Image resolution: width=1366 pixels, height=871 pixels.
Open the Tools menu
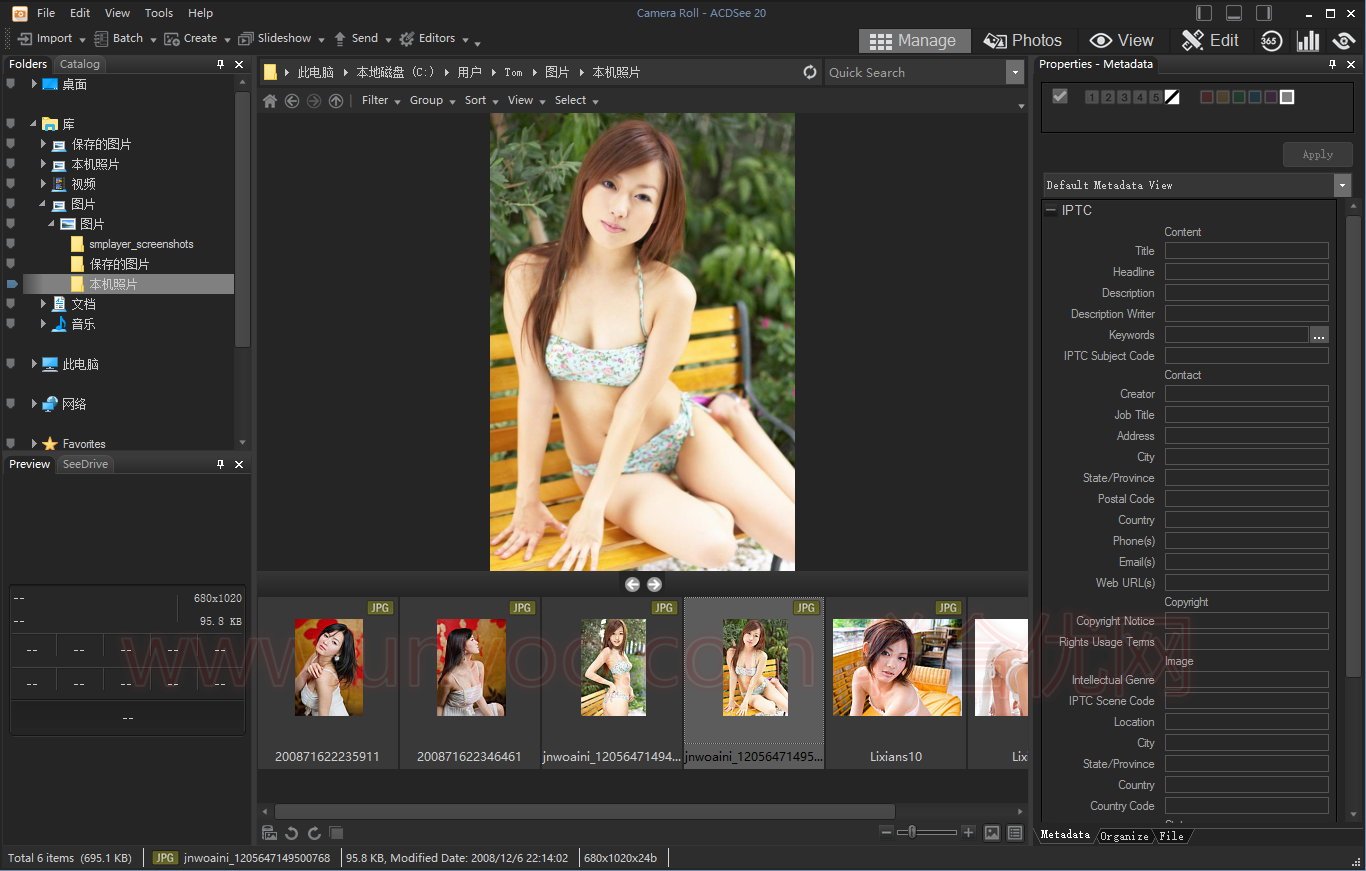159,13
